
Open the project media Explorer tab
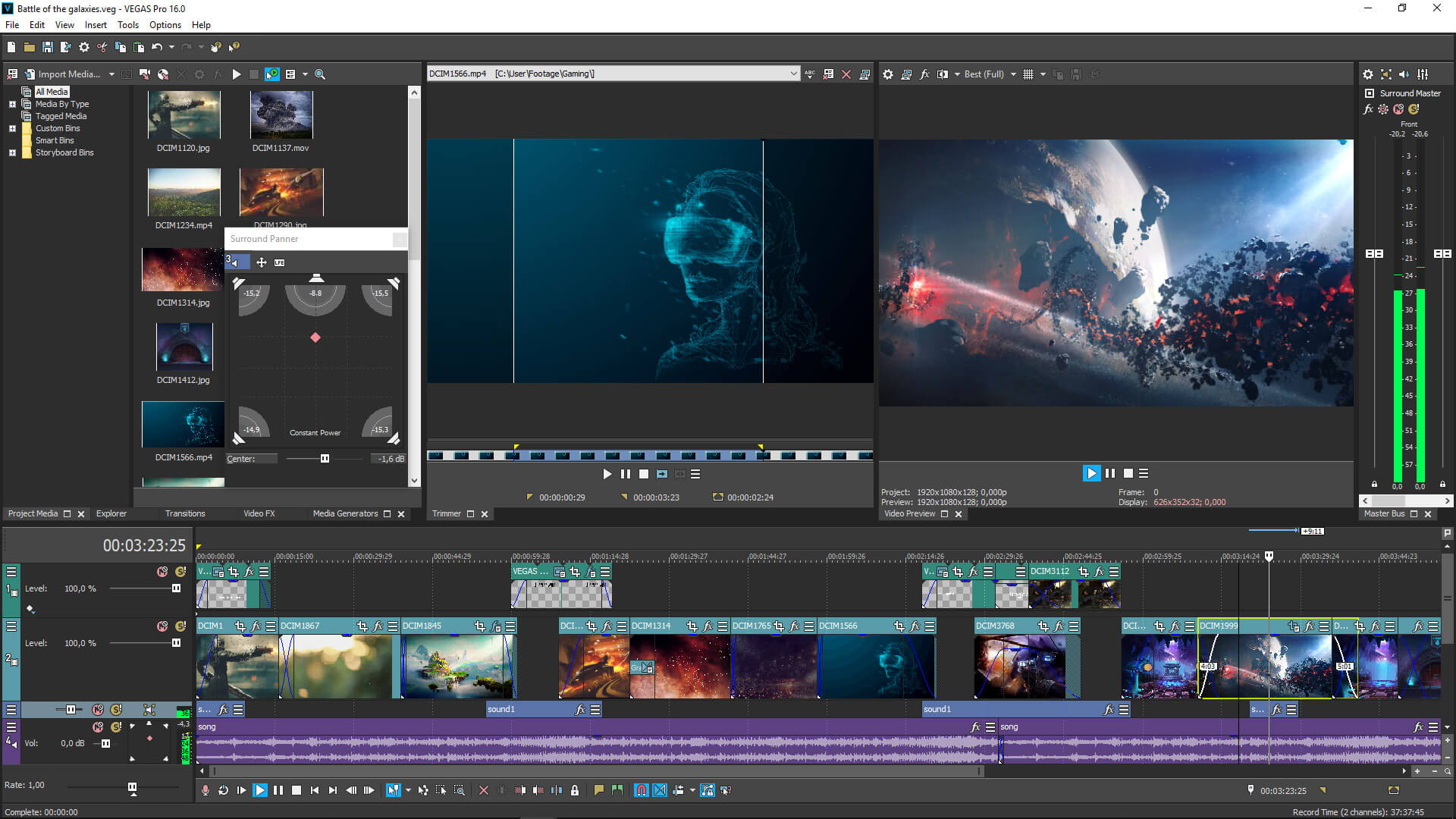coord(110,513)
